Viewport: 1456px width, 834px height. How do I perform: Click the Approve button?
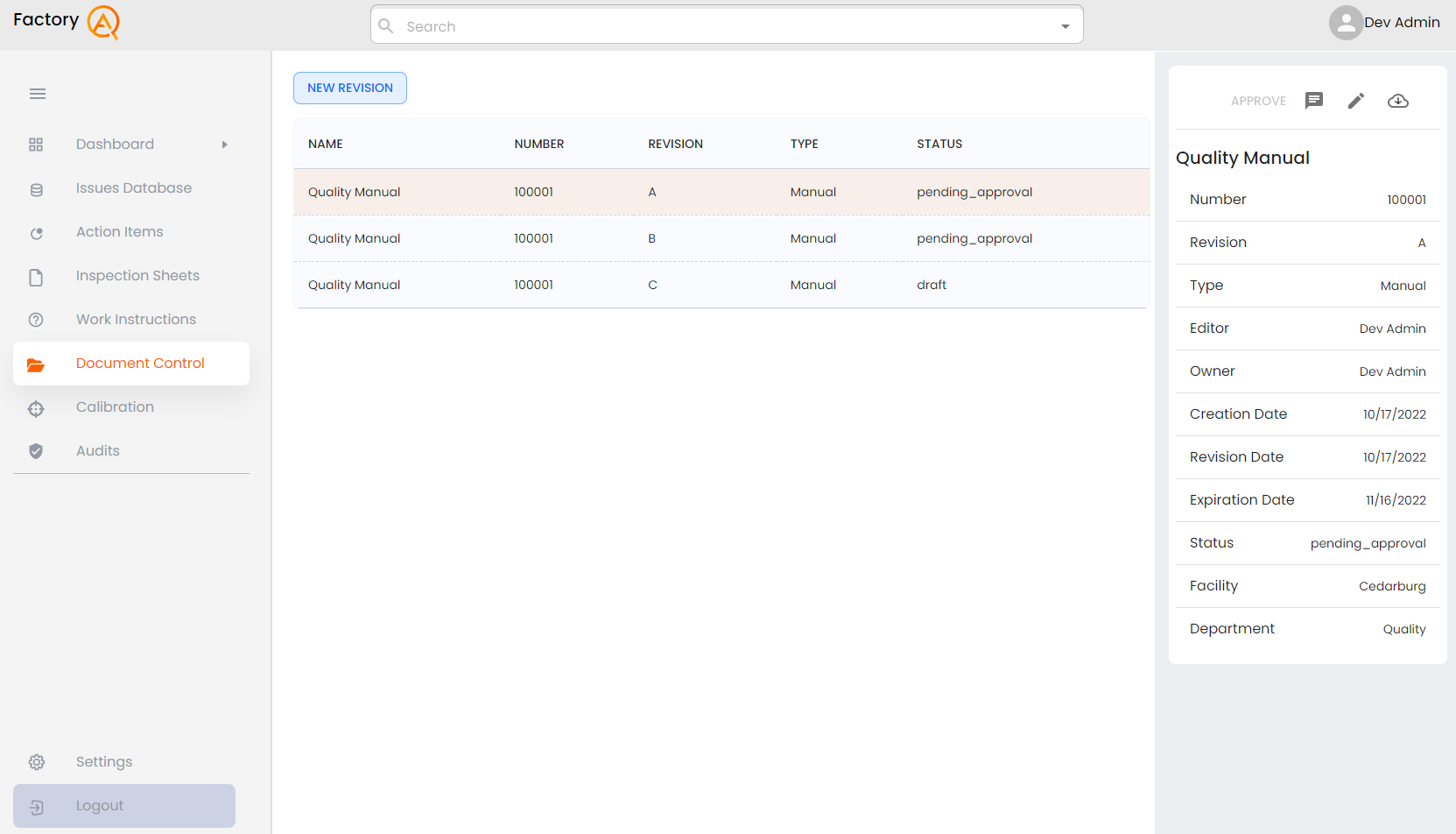point(1258,101)
